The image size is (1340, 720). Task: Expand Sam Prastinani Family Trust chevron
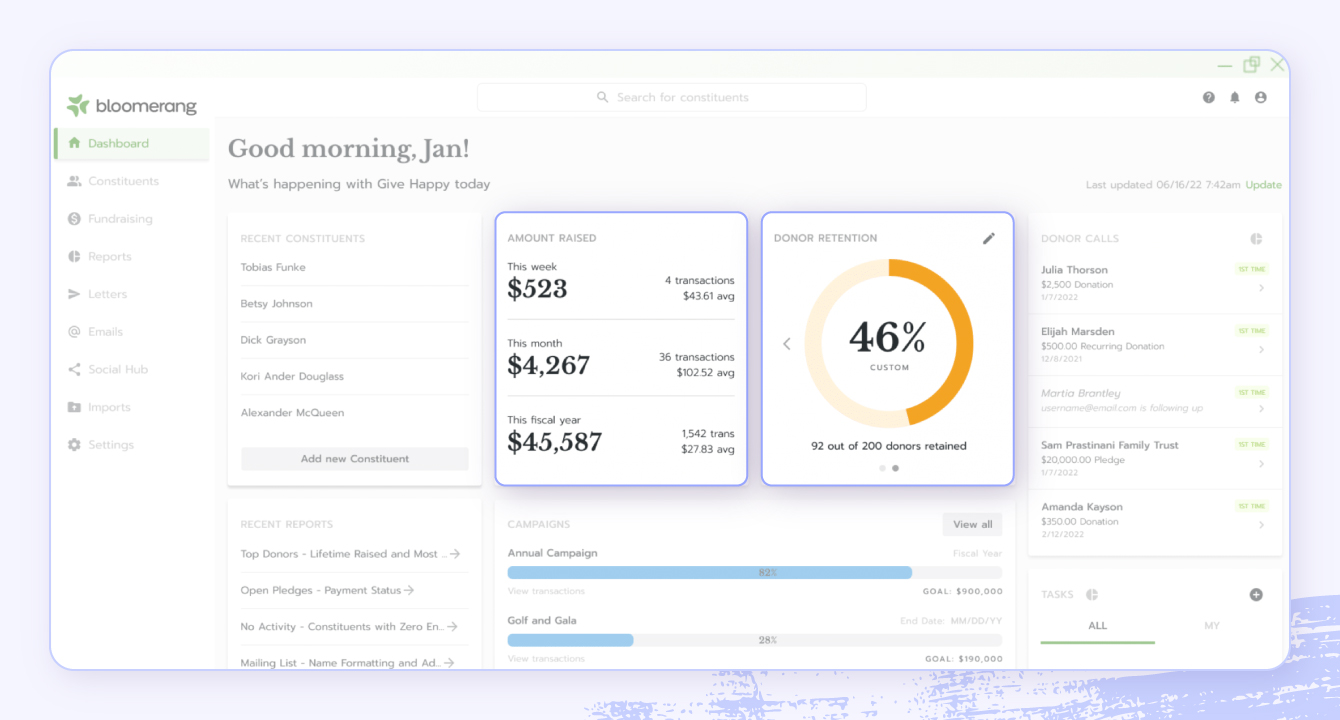tap(1261, 464)
